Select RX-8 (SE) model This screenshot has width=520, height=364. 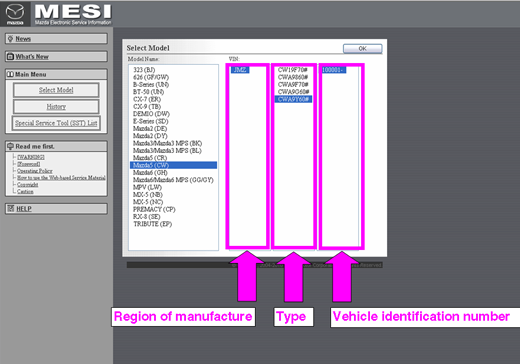point(147,216)
